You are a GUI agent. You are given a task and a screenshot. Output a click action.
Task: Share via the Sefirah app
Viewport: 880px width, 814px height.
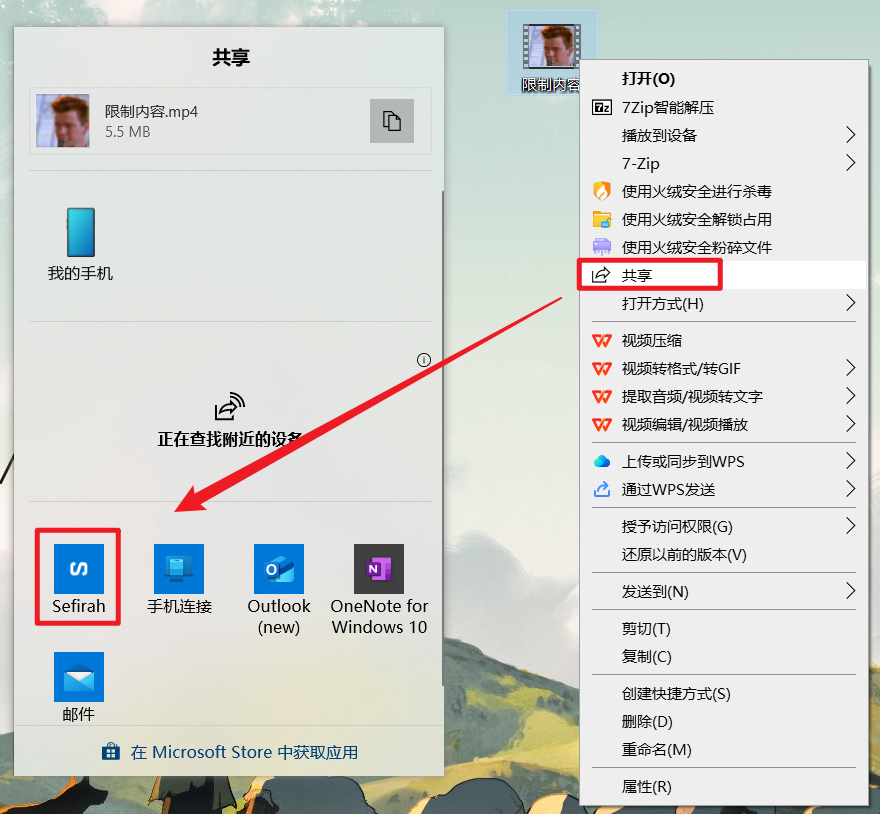[x=79, y=579]
